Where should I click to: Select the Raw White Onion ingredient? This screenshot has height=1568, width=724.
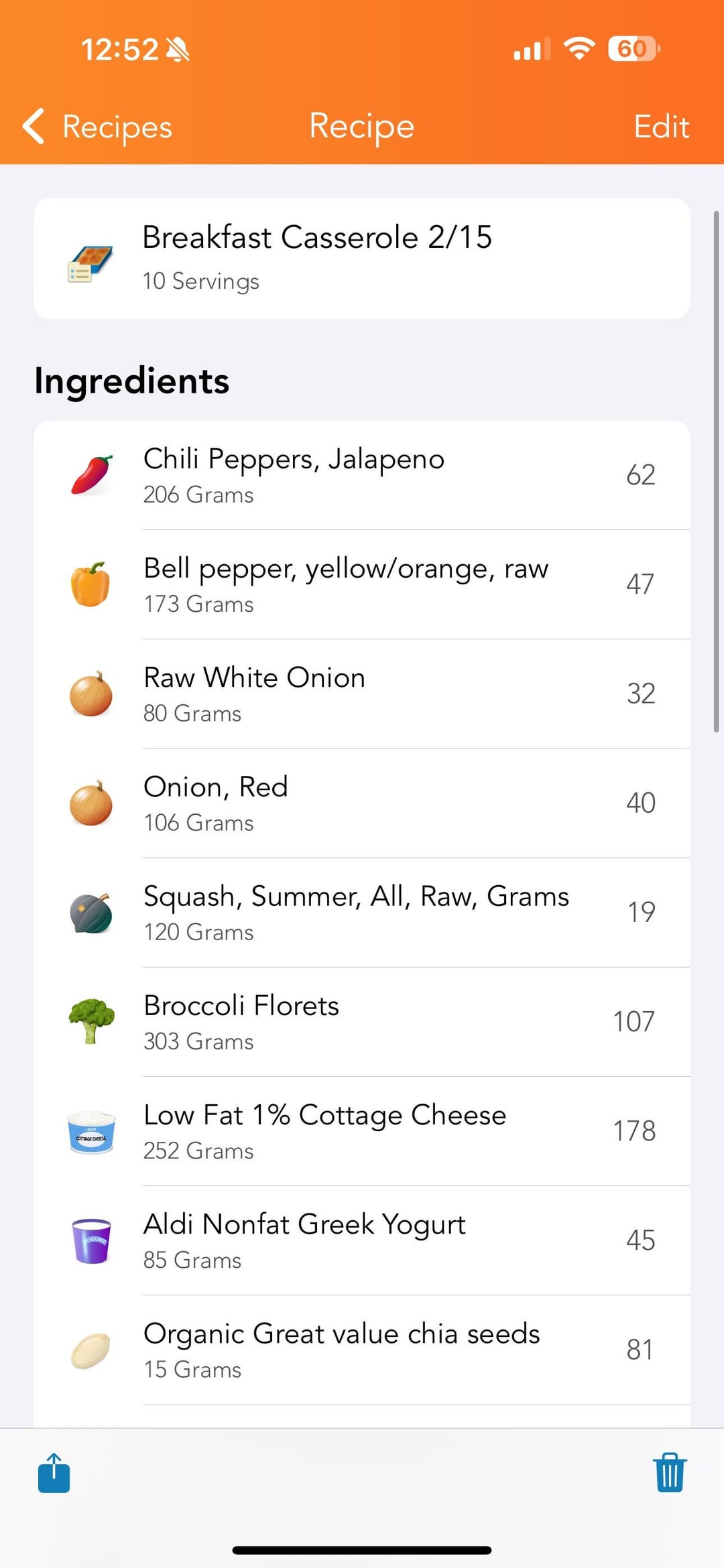pyautogui.click(x=255, y=694)
